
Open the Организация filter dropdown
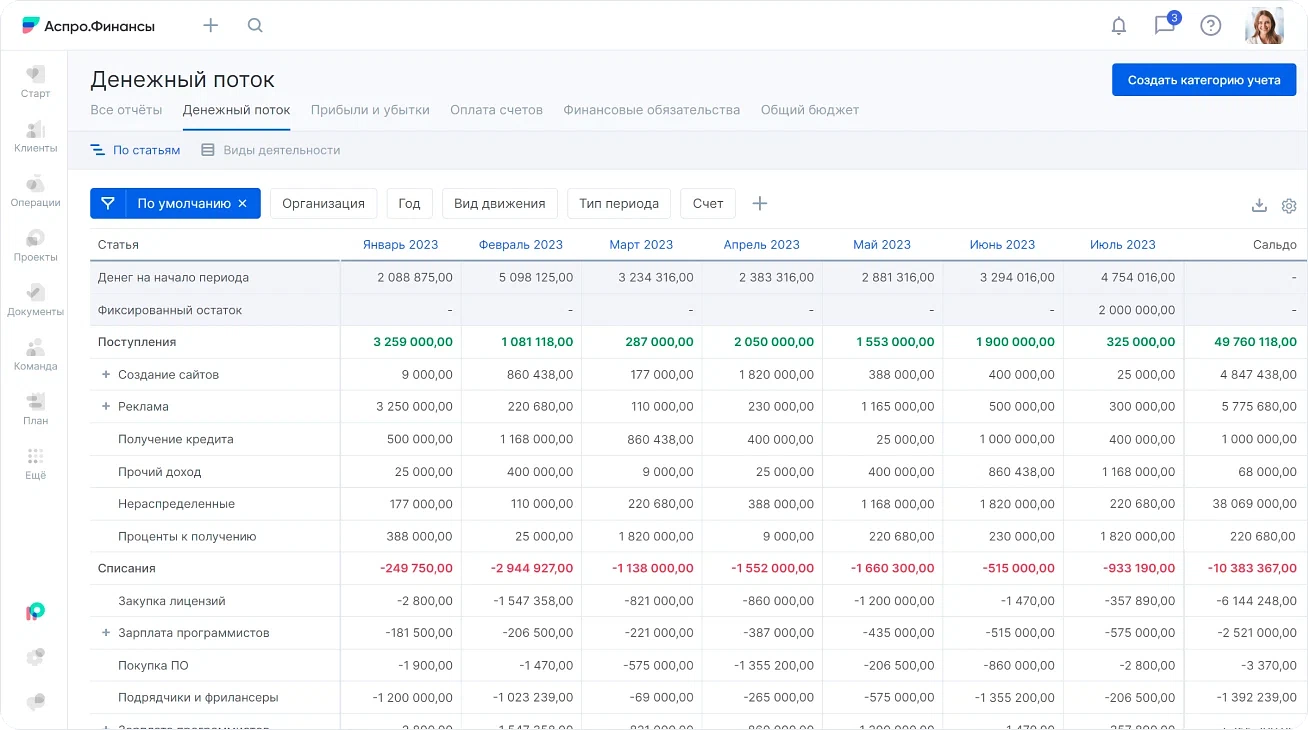click(x=323, y=203)
